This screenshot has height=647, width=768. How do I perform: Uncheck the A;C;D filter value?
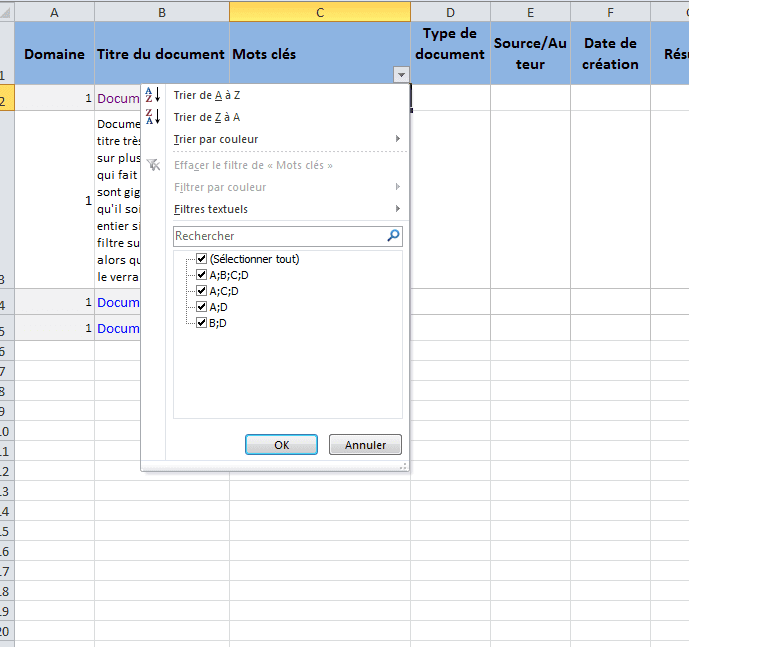(x=202, y=291)
